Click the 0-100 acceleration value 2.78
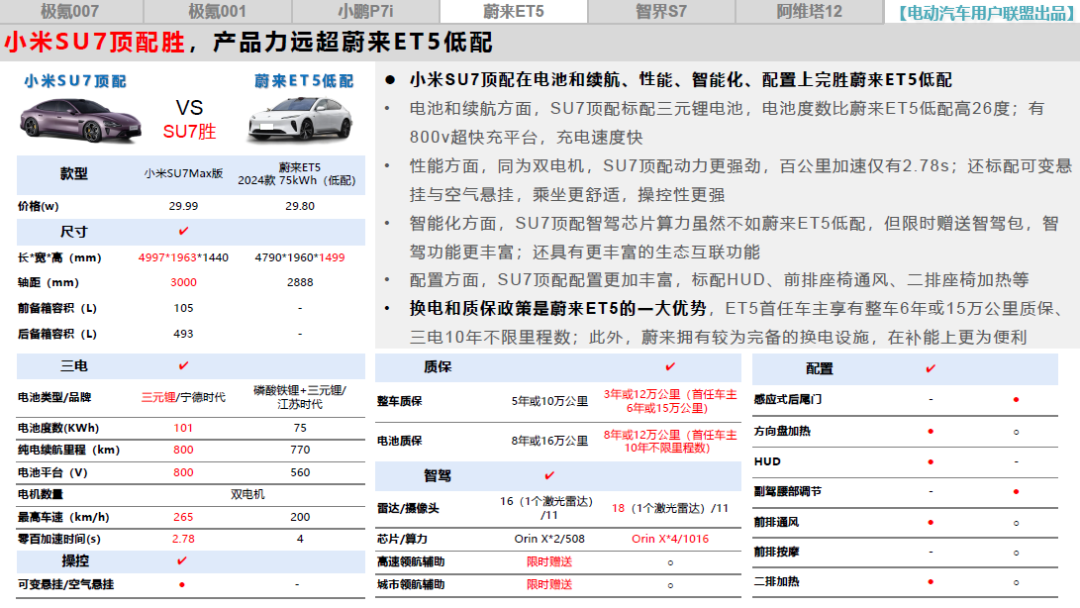This screenshot has height=608, width=1080. [183, 539]
